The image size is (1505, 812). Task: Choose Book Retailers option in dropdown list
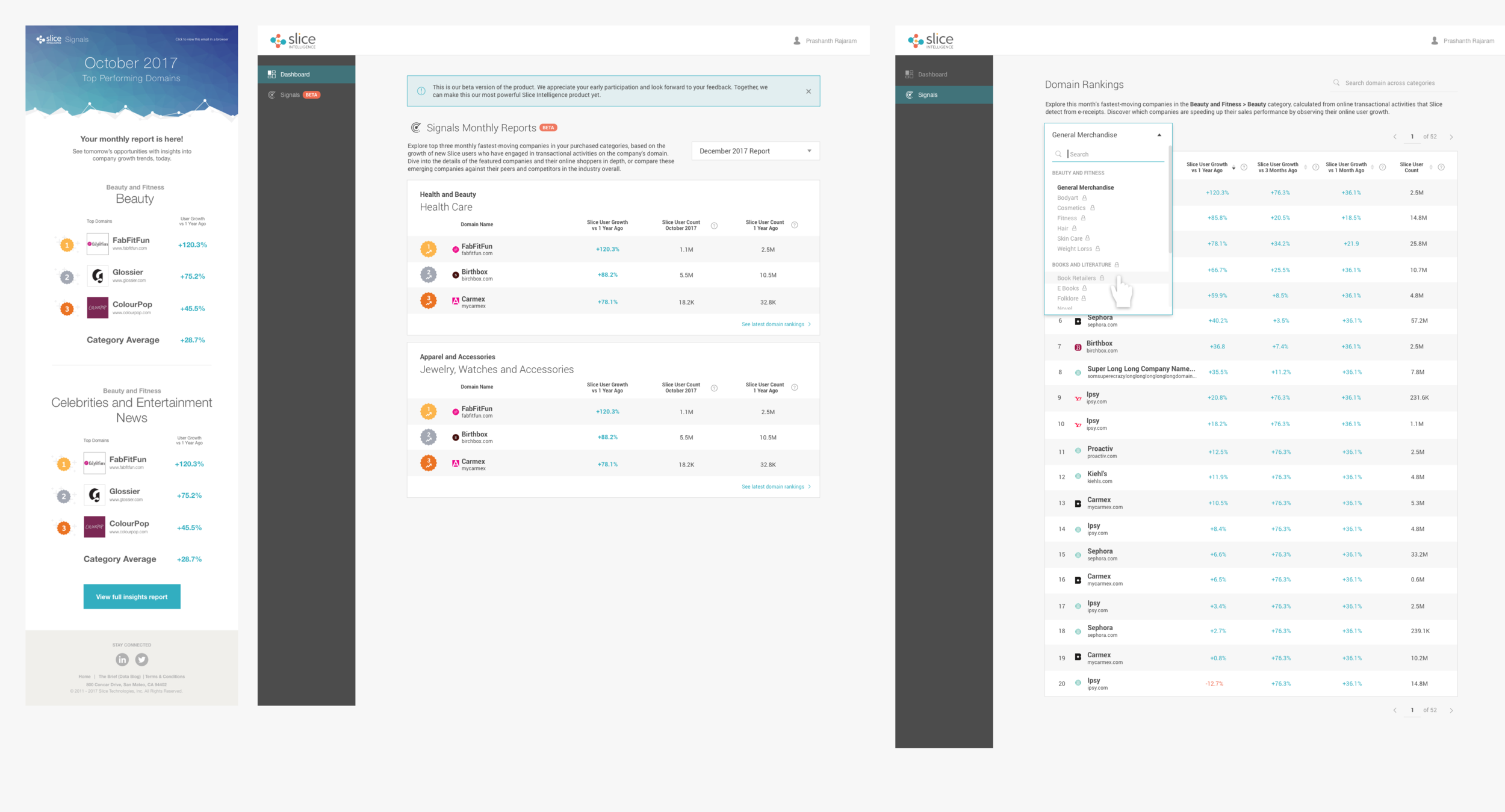pos(1076,278)
